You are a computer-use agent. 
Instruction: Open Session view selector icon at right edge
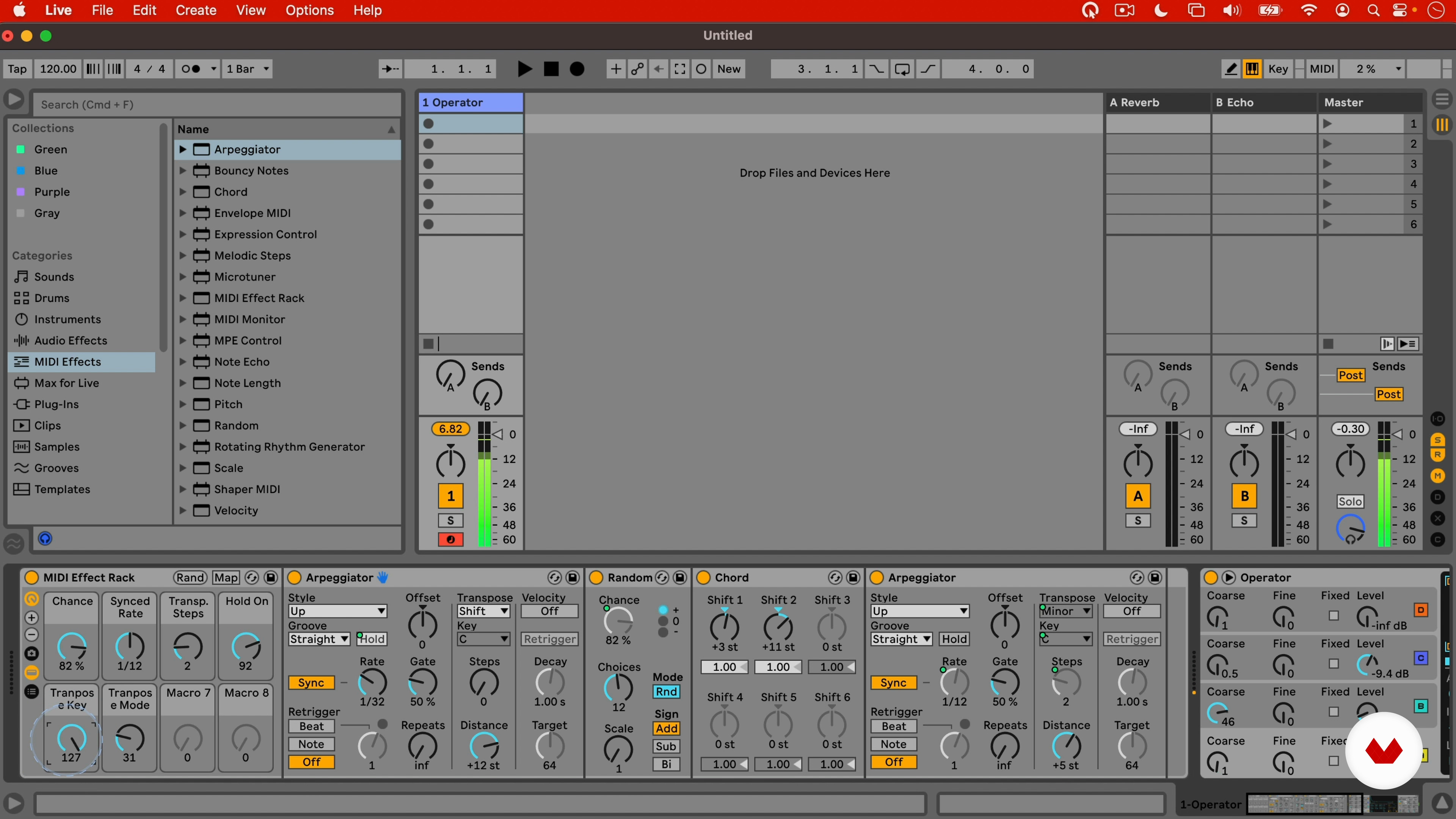[1442, 124]
